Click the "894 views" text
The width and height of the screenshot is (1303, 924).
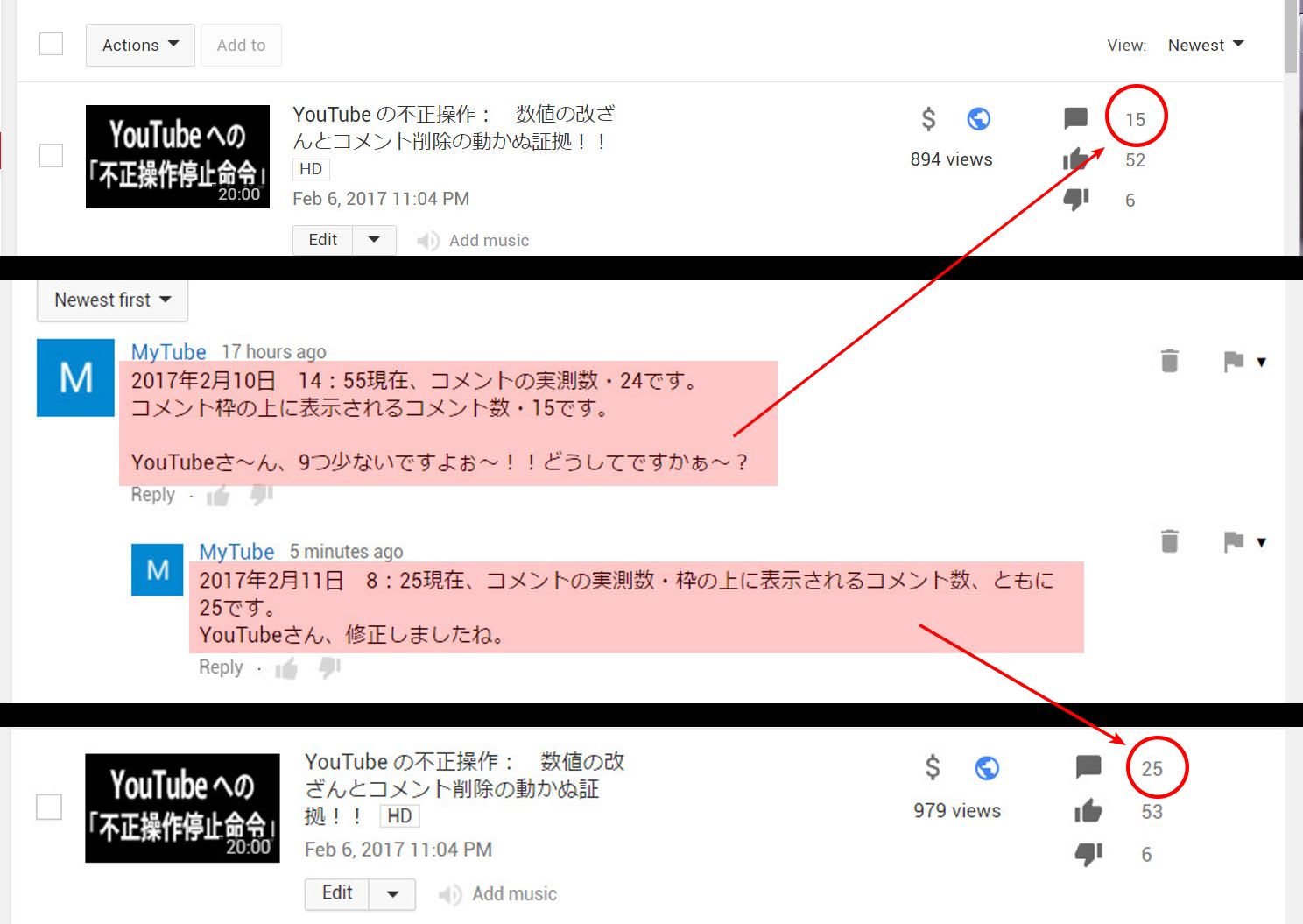coord(951,159)
